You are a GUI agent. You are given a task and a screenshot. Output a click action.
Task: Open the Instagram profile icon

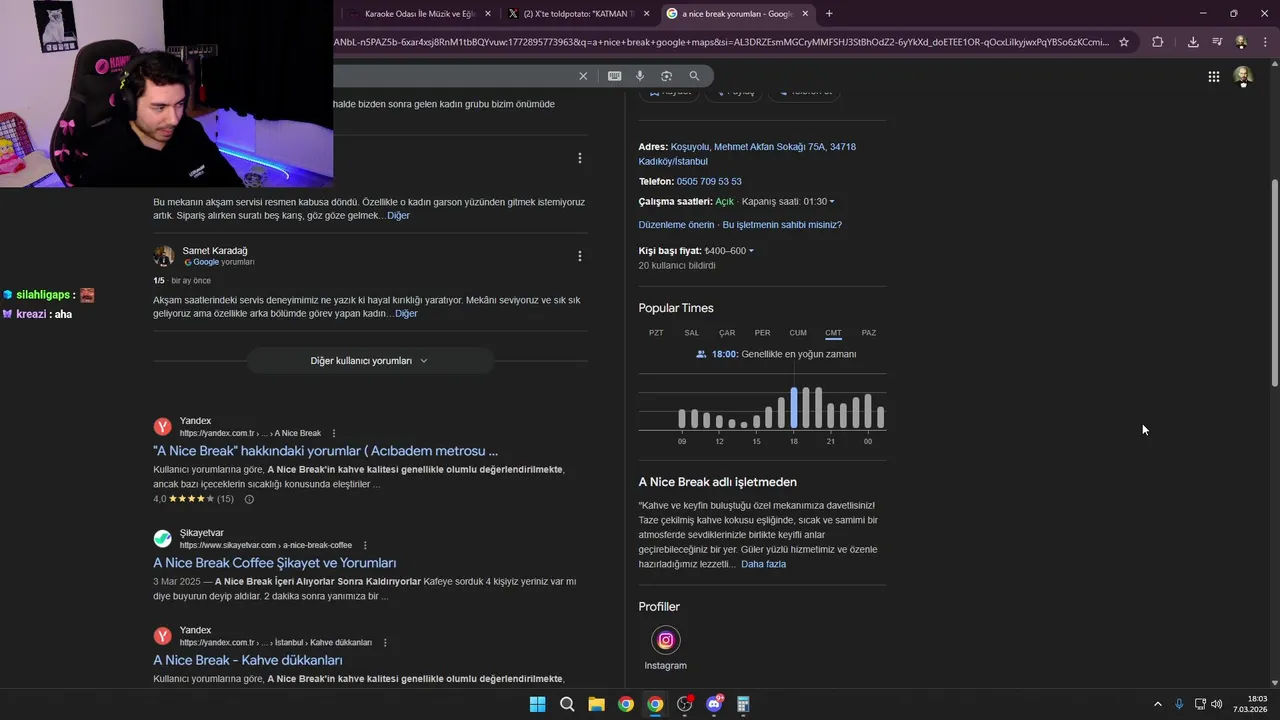pyautogui.click(x=665, y=640)
